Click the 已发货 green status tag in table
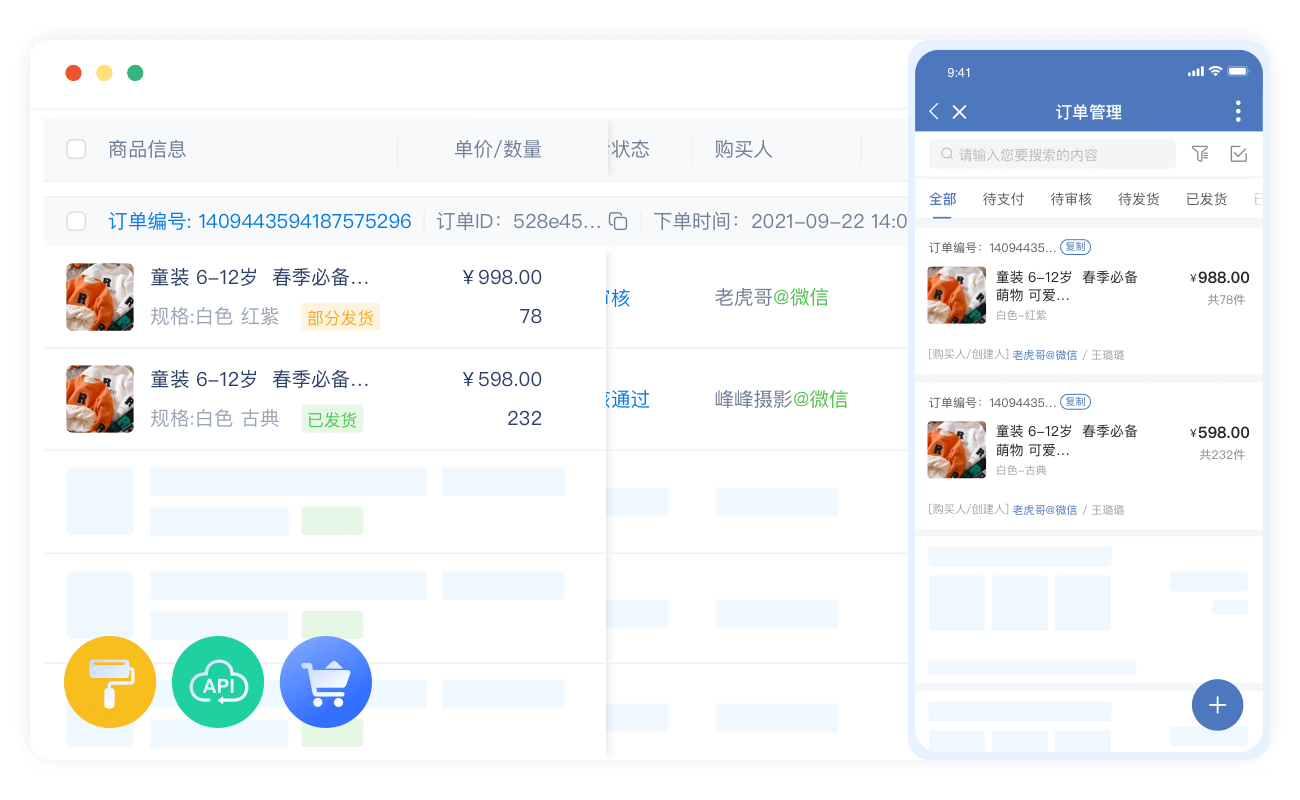The image size is (1300, 800). [x=332, y=420]
